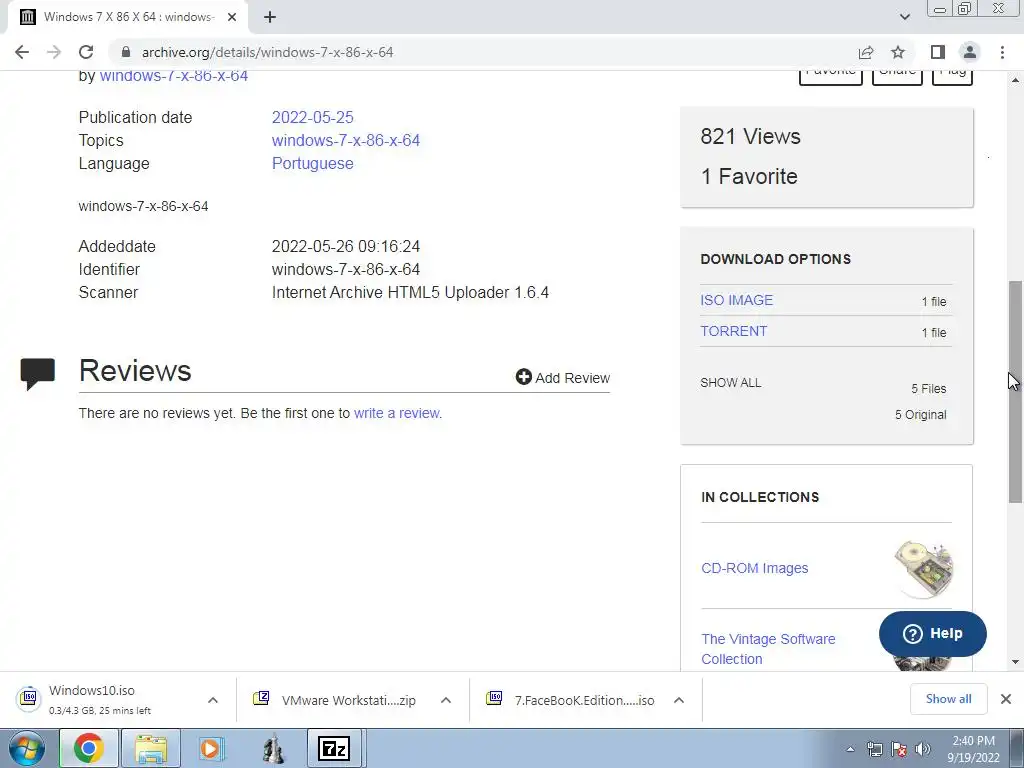Click the 1 Favorite text
Screen dimensions: 1024x768
pos(749,176)
